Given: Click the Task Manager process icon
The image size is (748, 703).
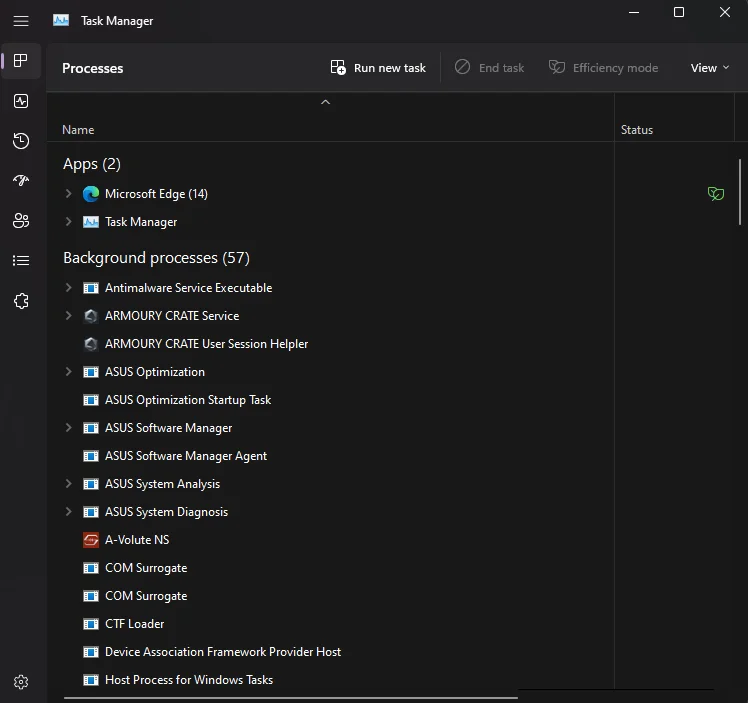Looking at the screenshot, I should pos(91,222).
